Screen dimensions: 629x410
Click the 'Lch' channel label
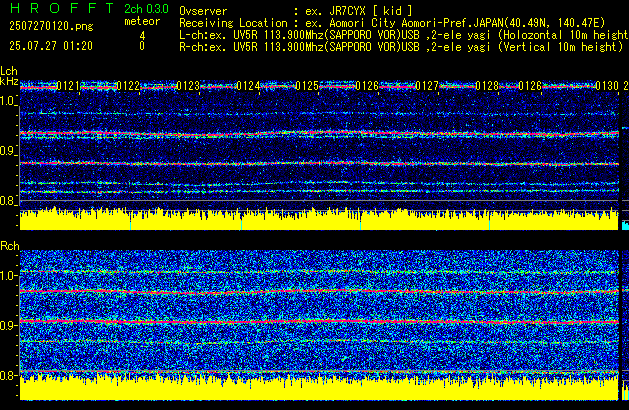pyautogui.click(x=9, y=71)
